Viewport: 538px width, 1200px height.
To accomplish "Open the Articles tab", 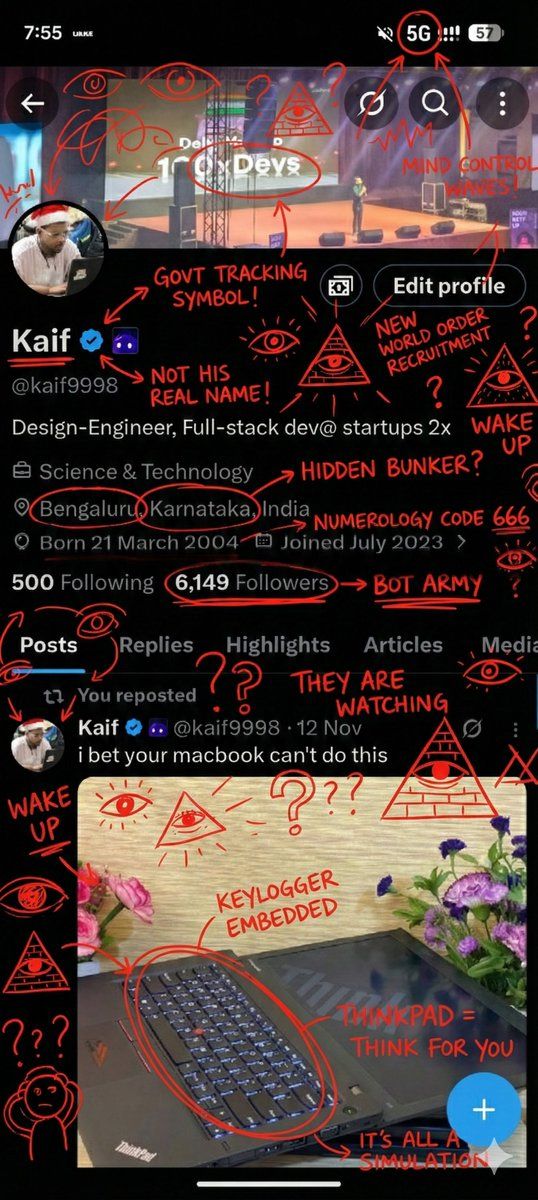I will pyautogui.click(x=403, y=645).
